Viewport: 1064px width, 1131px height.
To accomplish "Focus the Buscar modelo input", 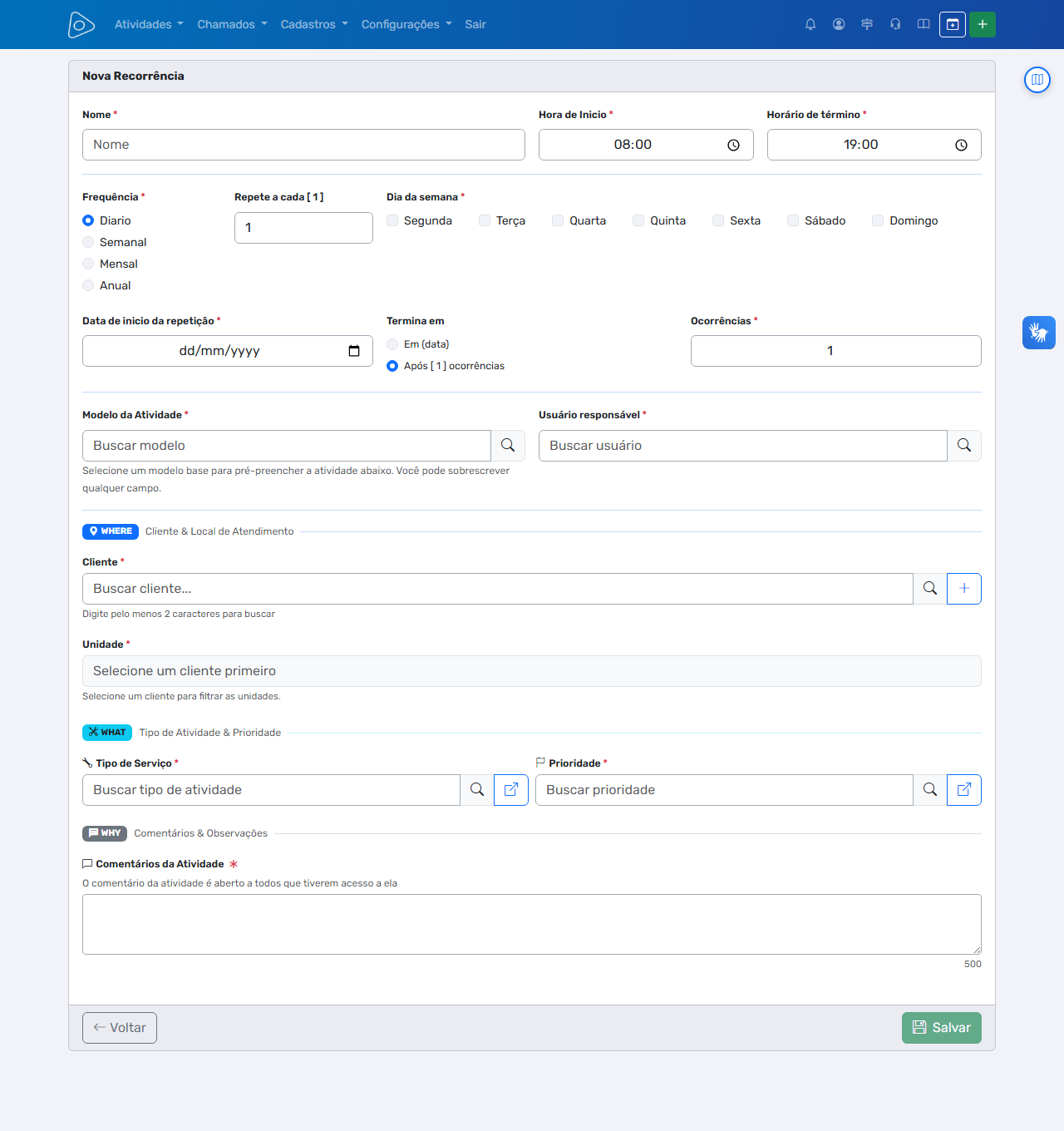I will (x=287, y=446).
